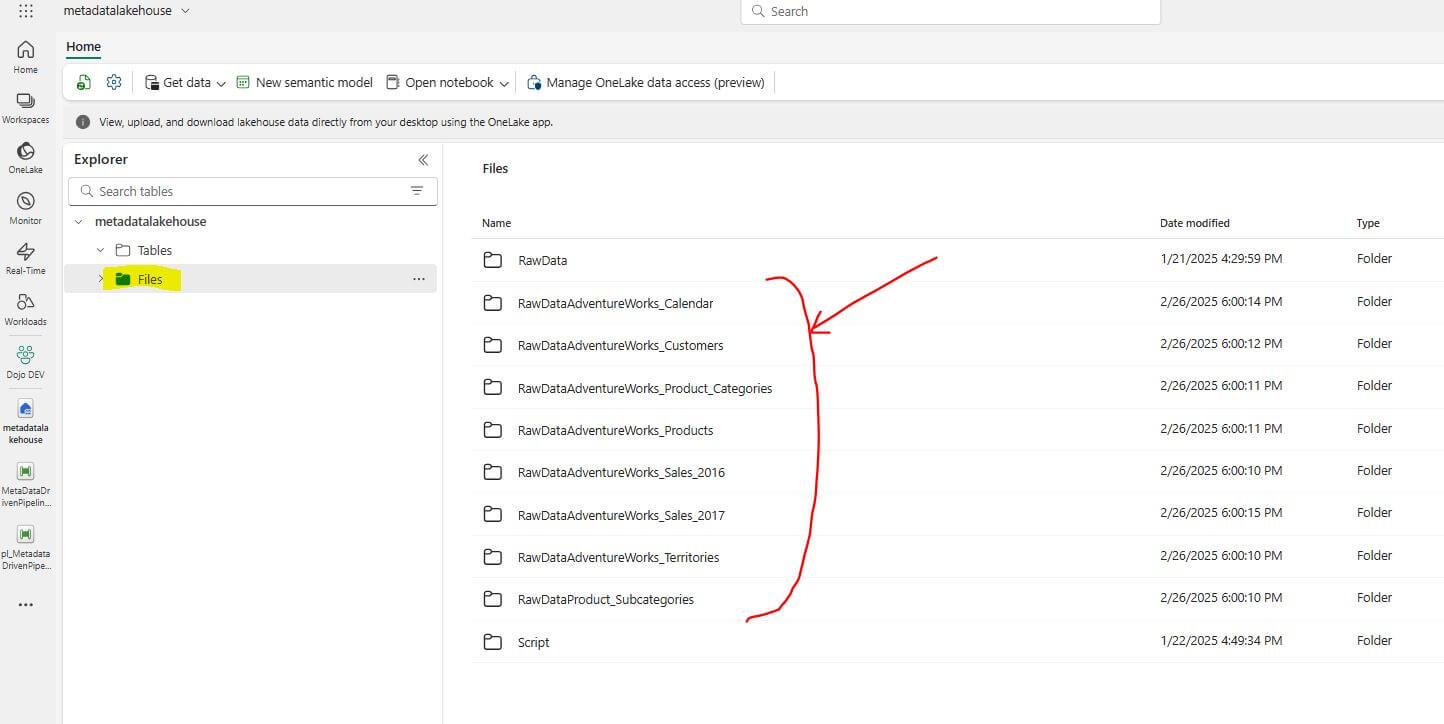Go to Home in left navigation
1444x724 pixels.
pyautogui.click(x=26, y=57)
